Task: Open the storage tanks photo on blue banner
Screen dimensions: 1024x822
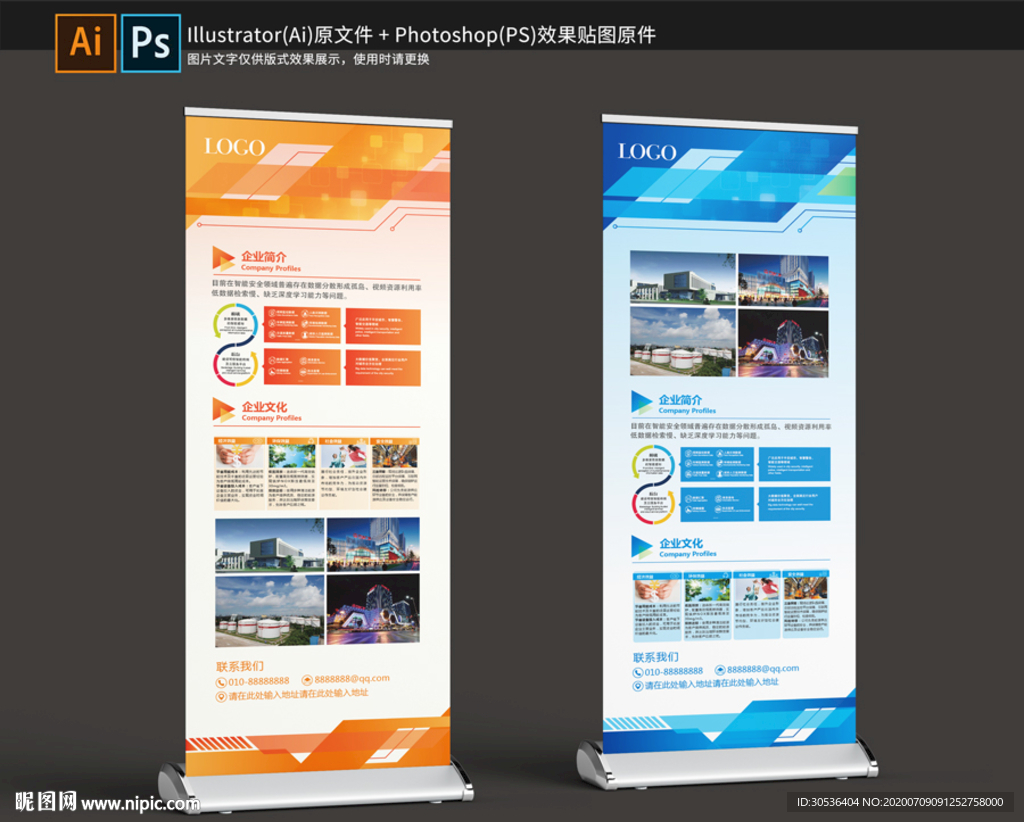Action: point(682,341)
